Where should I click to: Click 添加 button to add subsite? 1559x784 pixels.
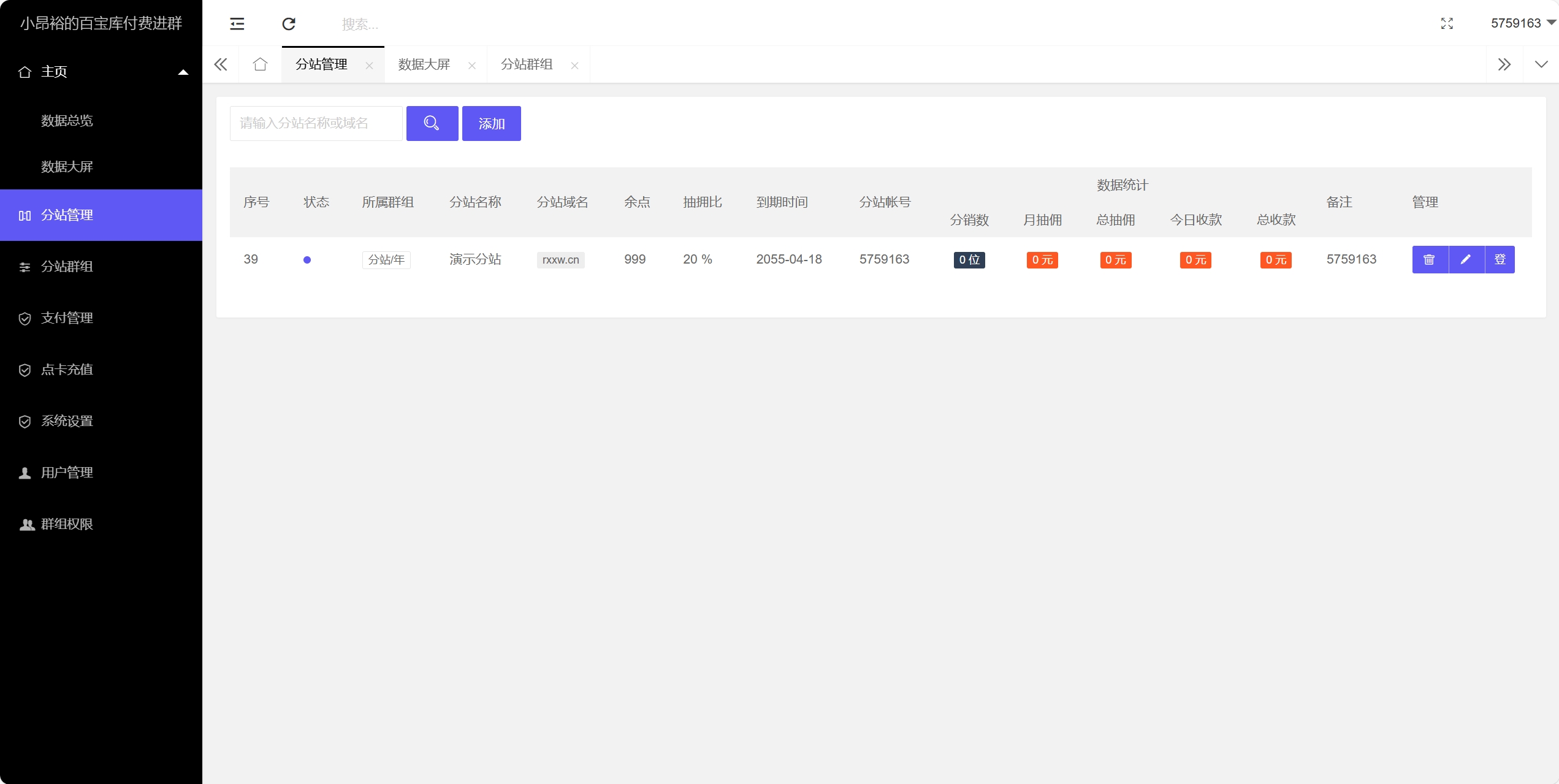[490, 123]
